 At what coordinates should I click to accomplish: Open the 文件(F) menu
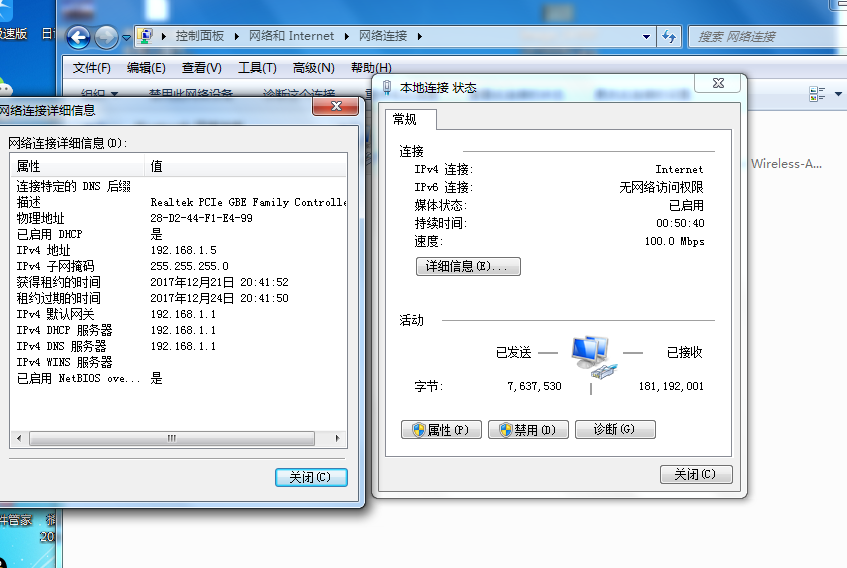pyautogui.click(x=91, y=68)
